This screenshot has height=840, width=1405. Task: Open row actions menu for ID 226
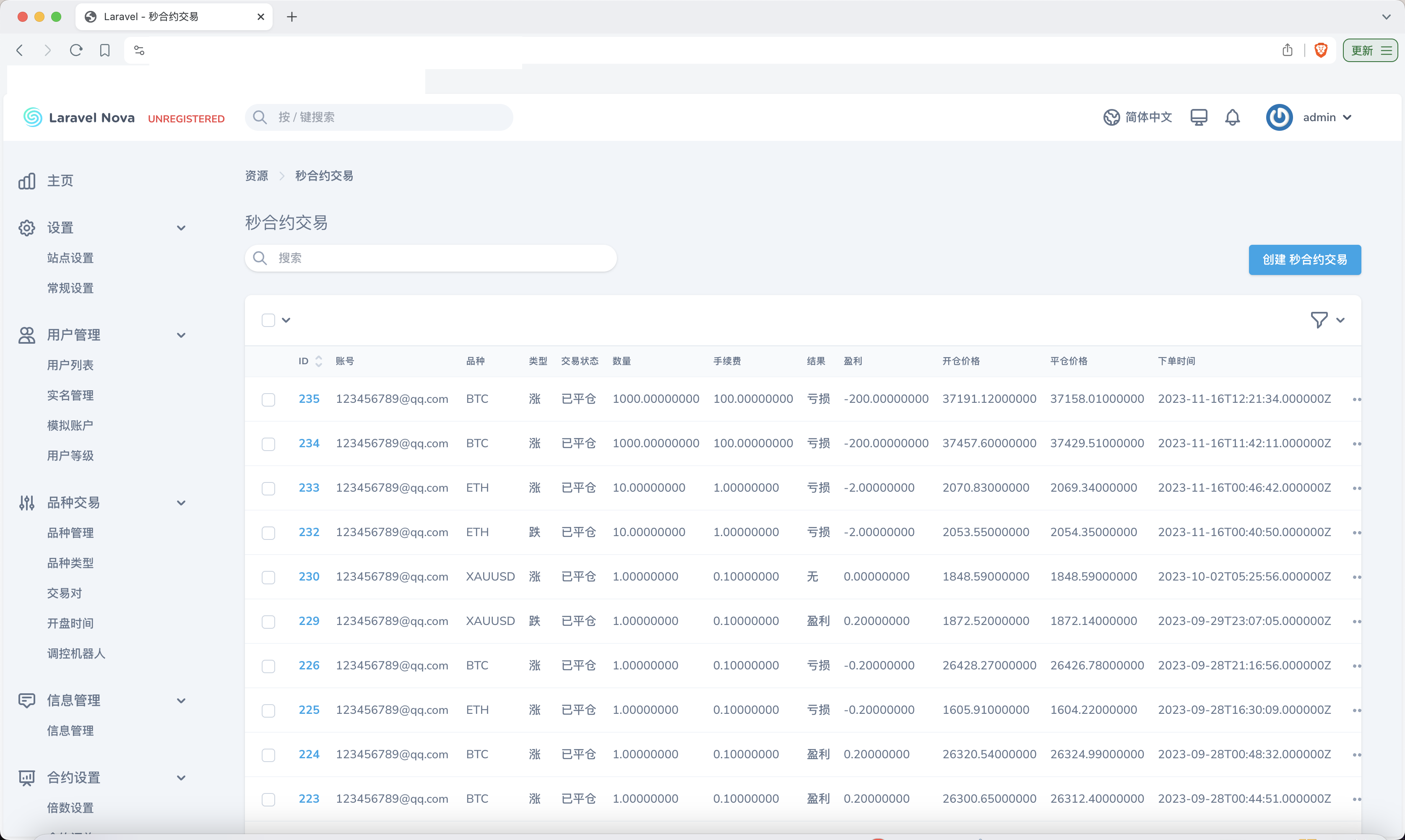pos(1357,666)
